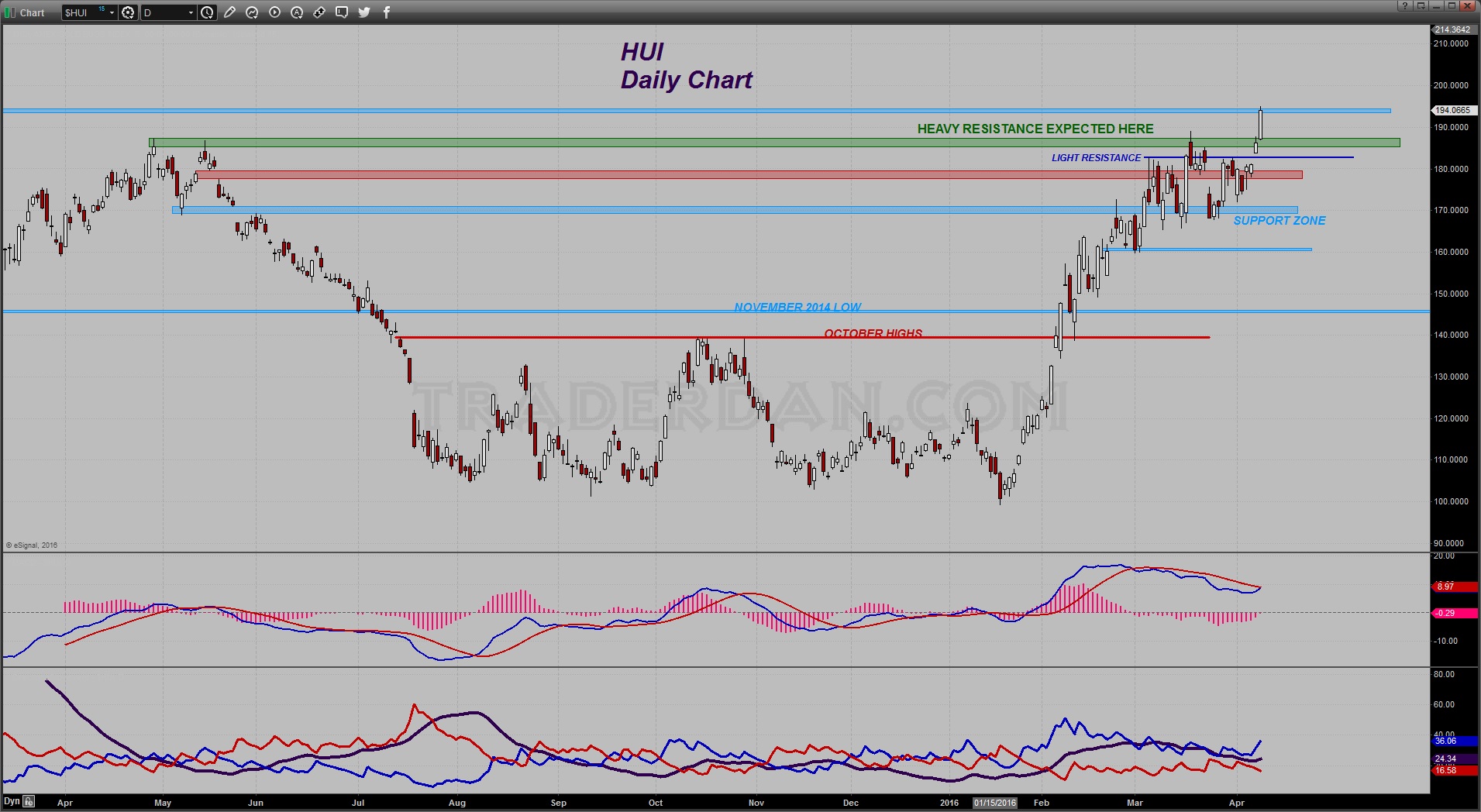The image size is (1481, 812).
Task: Share chart on Twitter
Action: click(x=364, y=12)
